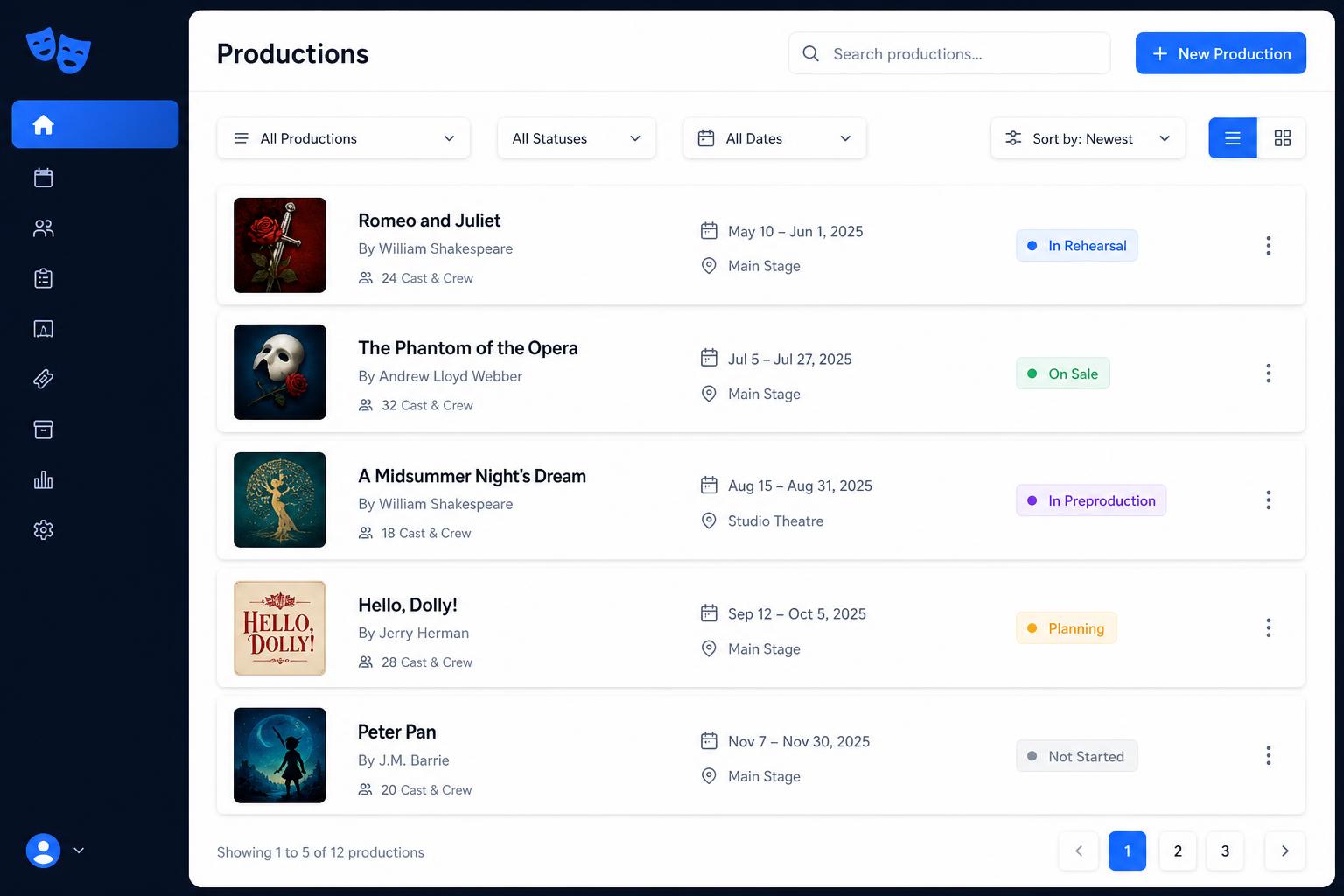Screen dimensions: 1344x896
Task: Click location pin in Romeo and Juliet row
Action: point(709,265)
